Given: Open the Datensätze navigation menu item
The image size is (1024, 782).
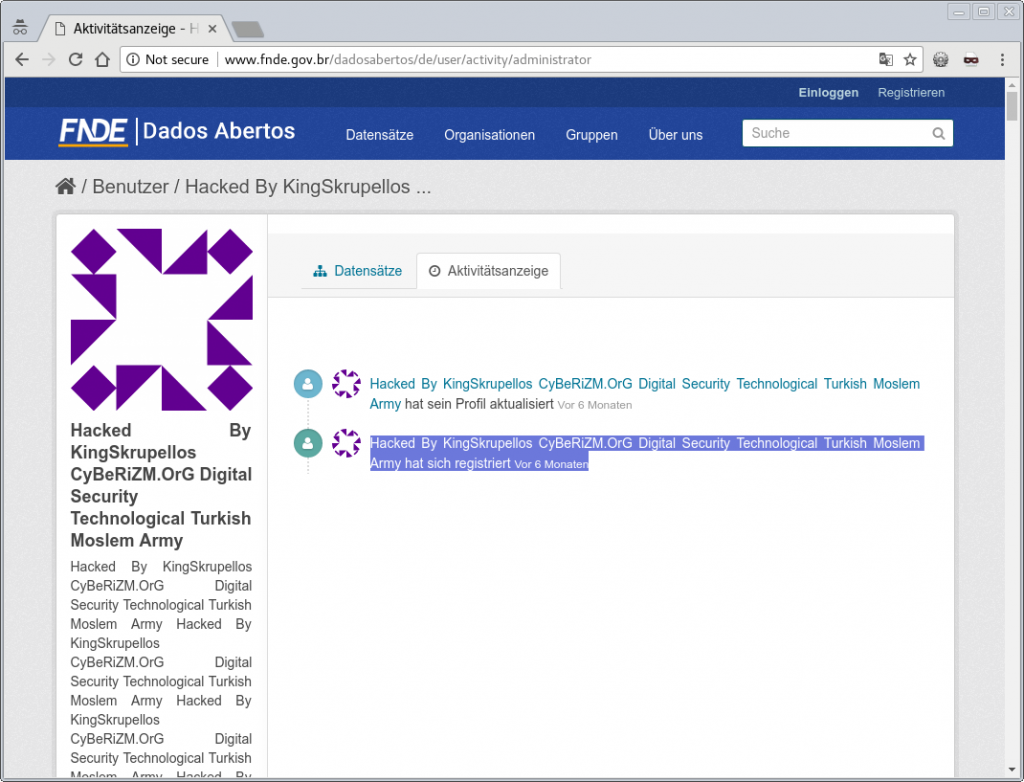Looking at the screenshot, I should [x=379, y=135].
